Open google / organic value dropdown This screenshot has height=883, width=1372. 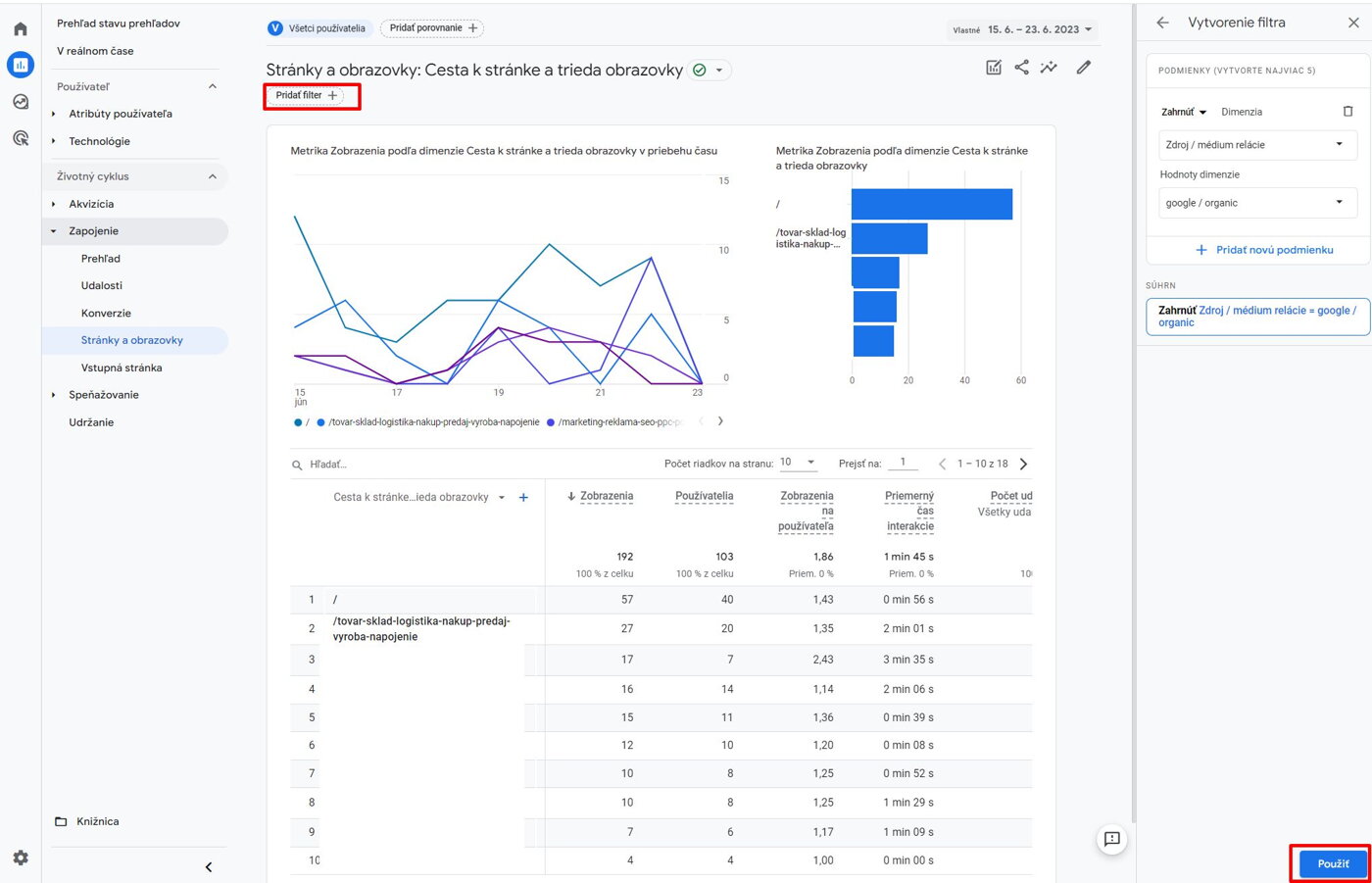pyautogui.click(x=1258, y=203)
